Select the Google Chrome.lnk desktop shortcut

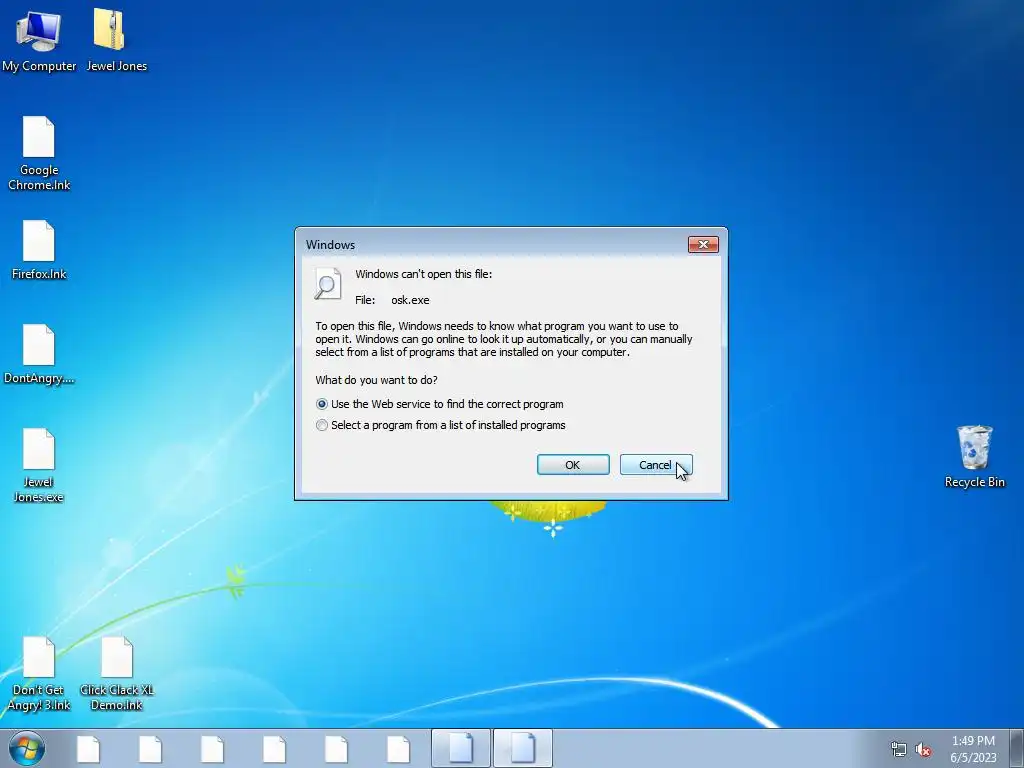(39, 153)
